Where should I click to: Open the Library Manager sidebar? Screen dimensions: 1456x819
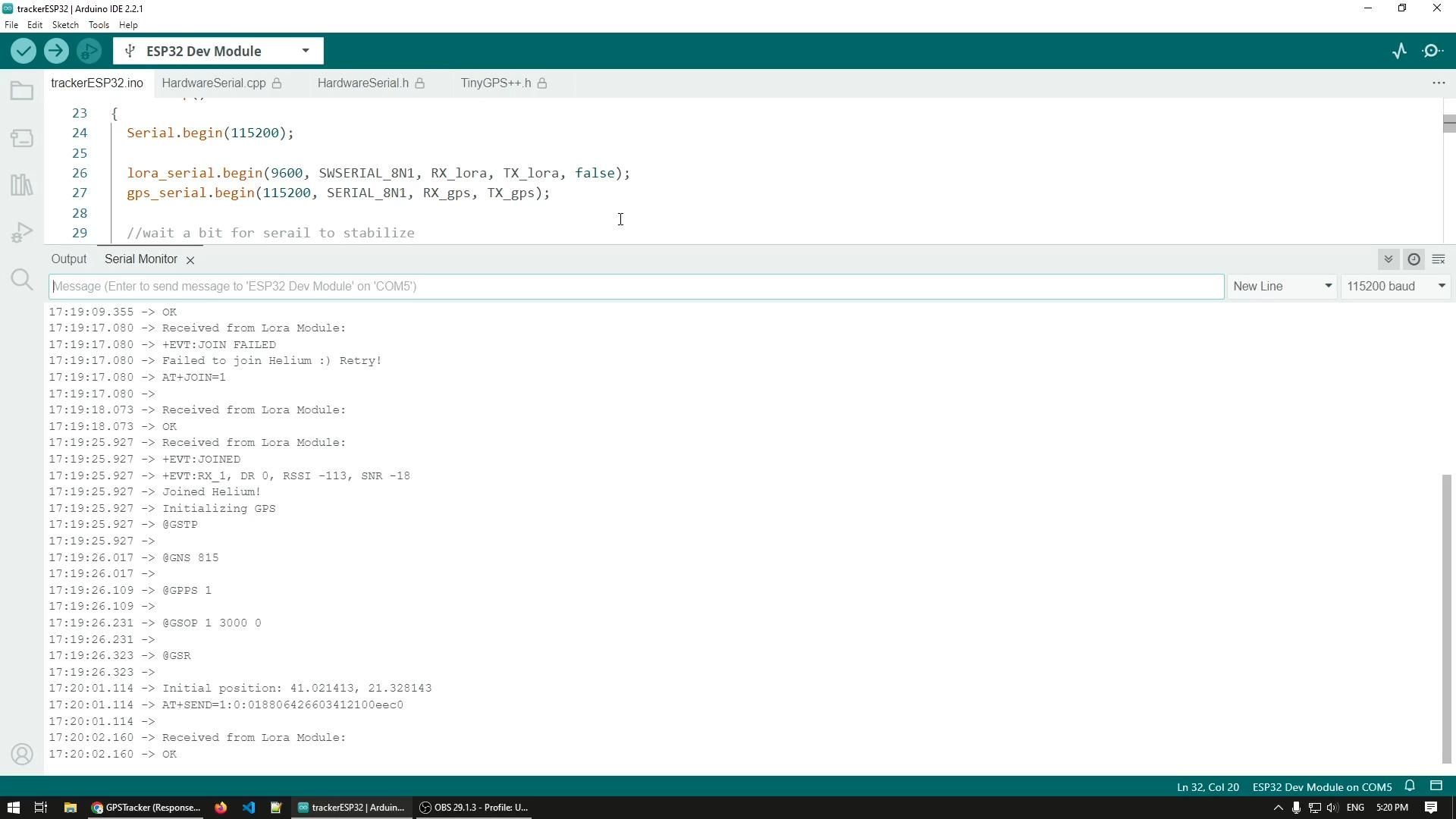coord(22,185)
